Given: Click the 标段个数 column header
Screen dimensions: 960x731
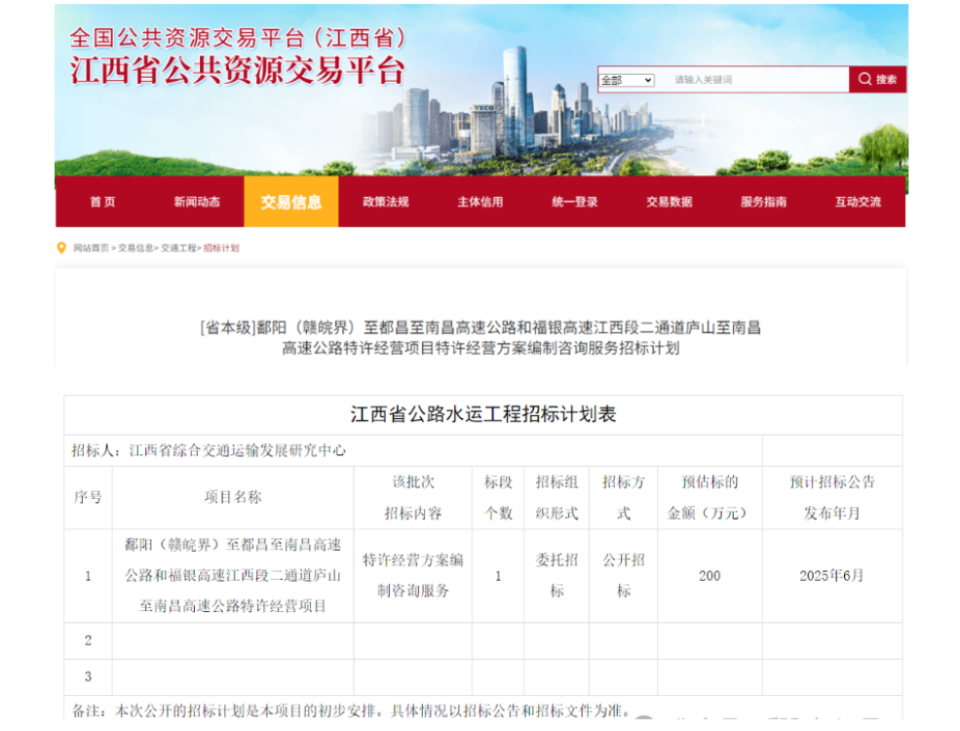Looking at the screenshot, I should click(x=498, y=497).
